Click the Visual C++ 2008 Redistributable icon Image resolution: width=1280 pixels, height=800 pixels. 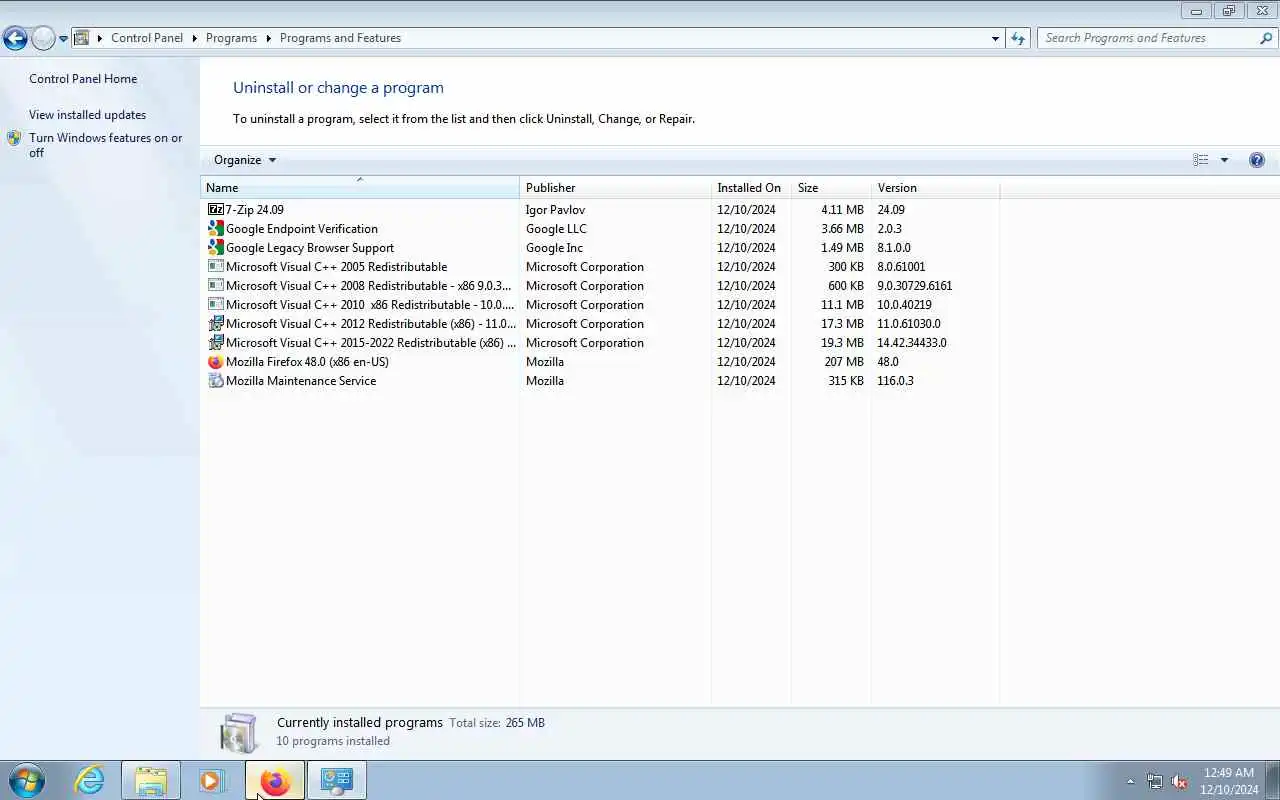(x=215, y=286)
